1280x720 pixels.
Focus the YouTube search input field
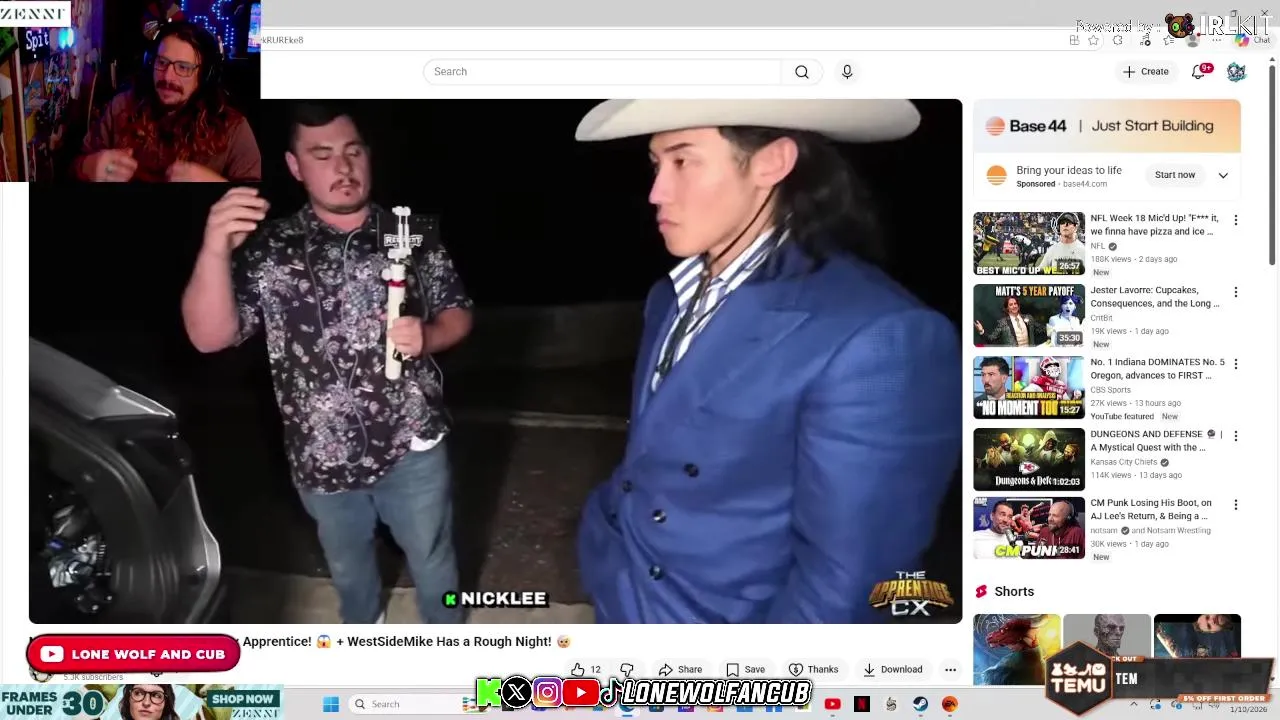click(603, 72)
